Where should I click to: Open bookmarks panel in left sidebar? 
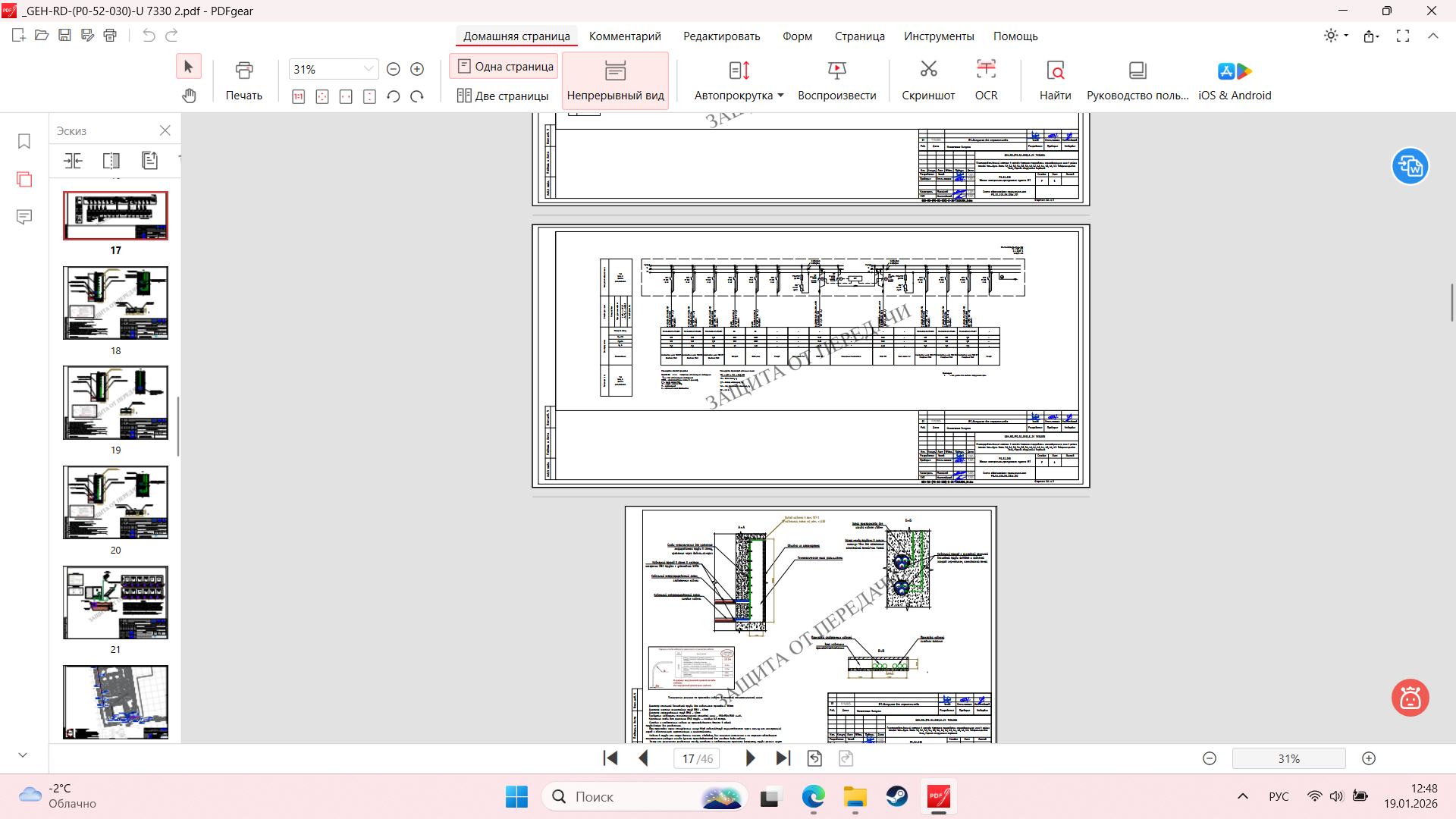[x=24, y=142]
